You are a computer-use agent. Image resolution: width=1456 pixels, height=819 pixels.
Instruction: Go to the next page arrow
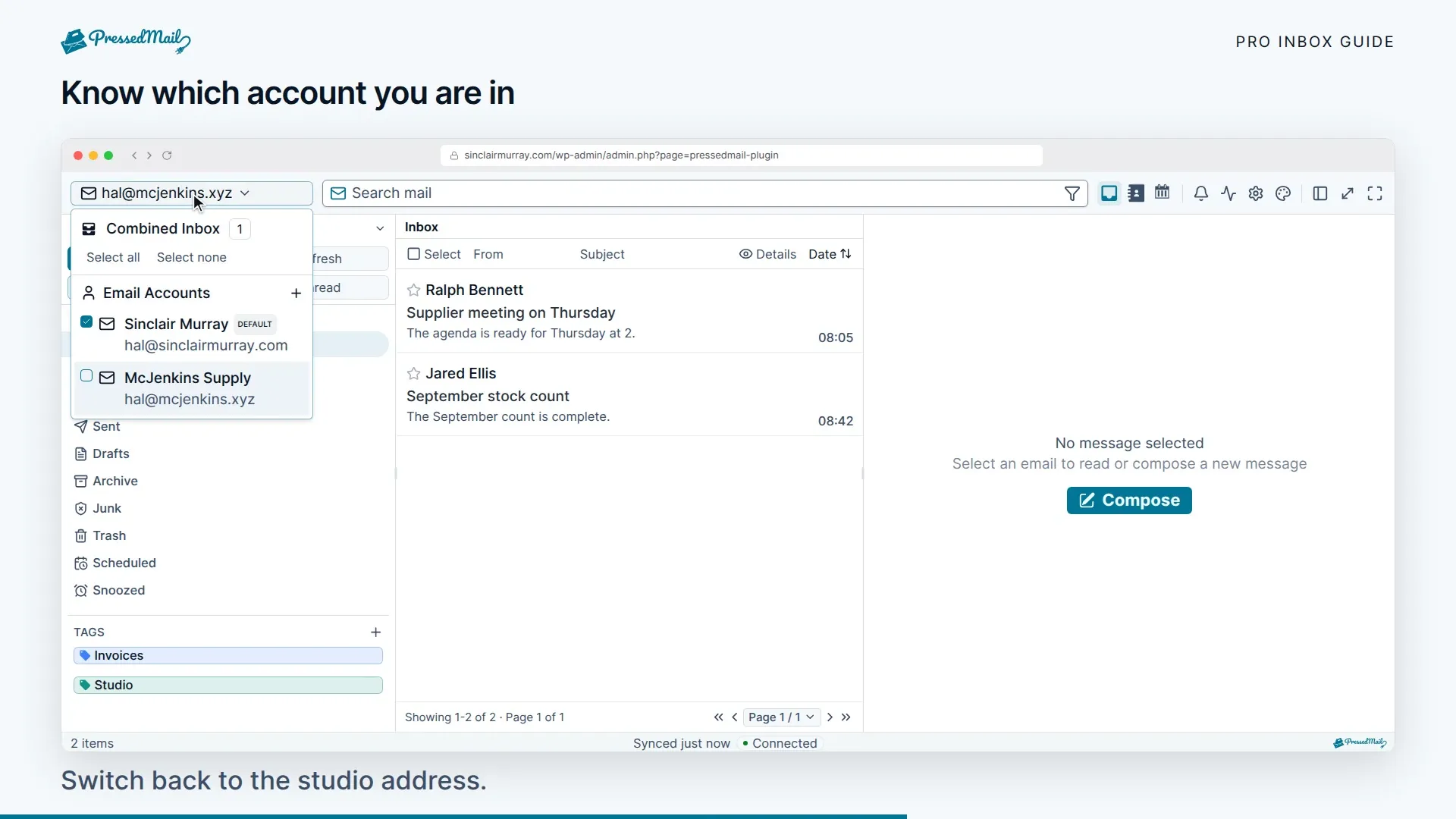point(830,717)
